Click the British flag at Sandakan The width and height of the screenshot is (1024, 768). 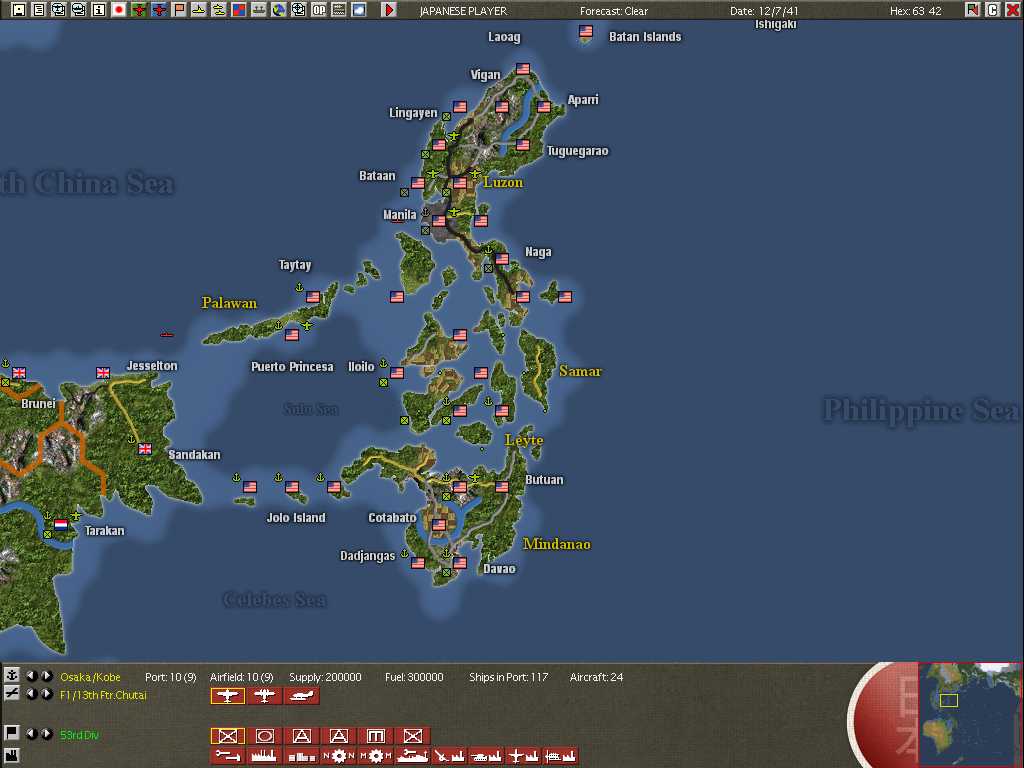coord(145,449)
